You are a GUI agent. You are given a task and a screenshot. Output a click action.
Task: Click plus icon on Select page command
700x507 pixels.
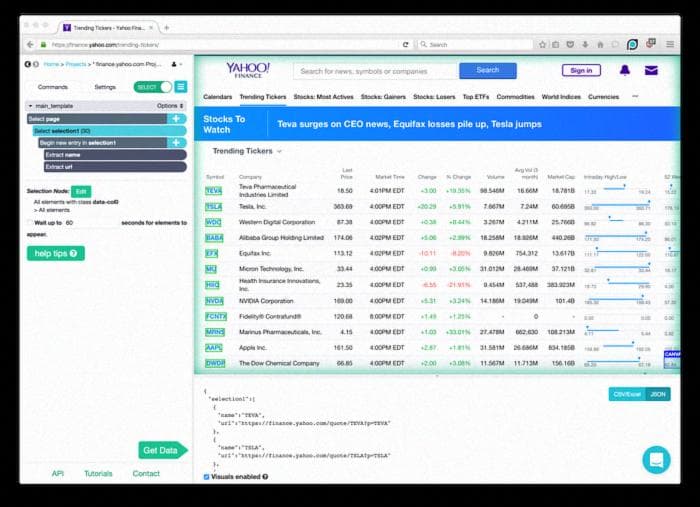(x=176, y=119)
